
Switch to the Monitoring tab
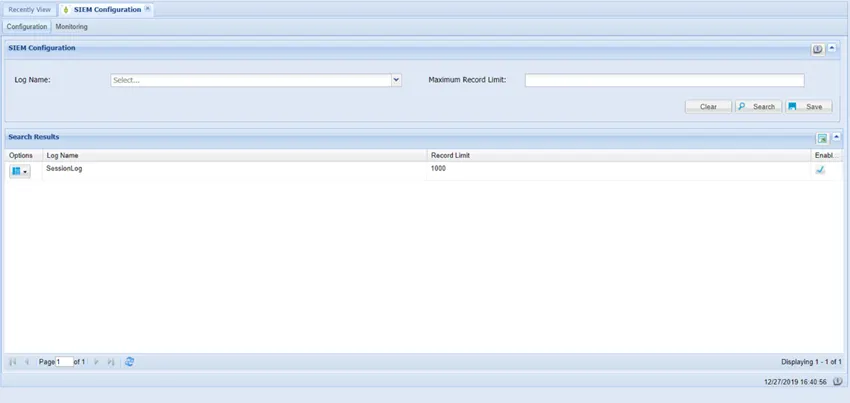tap(72, 27)
